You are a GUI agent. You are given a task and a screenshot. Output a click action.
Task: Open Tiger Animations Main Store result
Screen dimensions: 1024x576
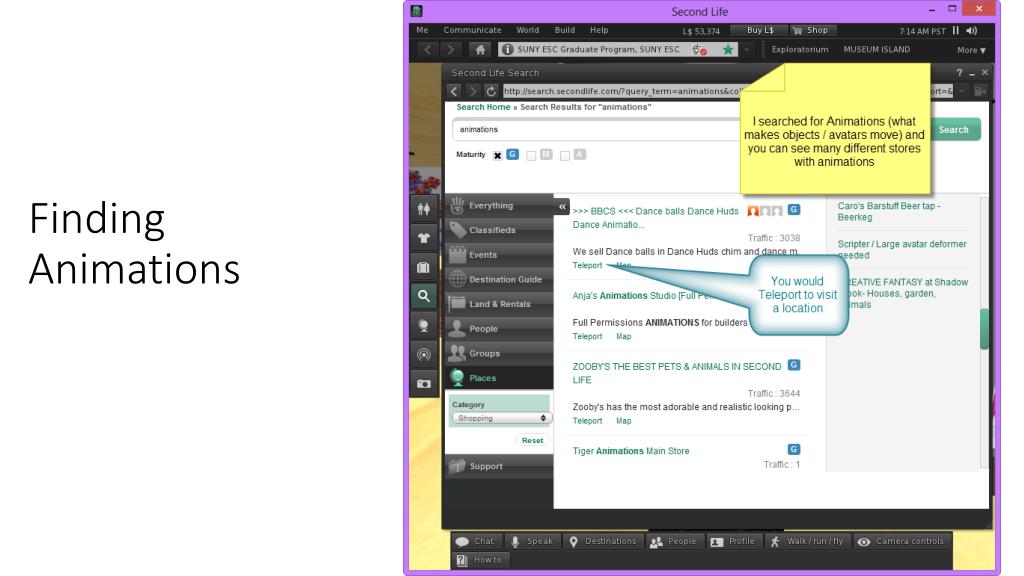(x=631, y=451)
